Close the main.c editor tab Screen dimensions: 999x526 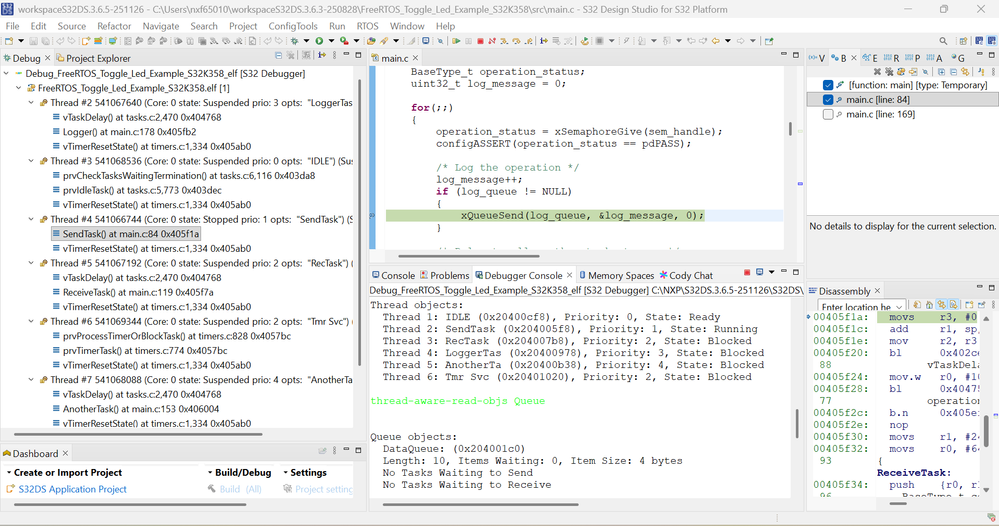(415, 58)
